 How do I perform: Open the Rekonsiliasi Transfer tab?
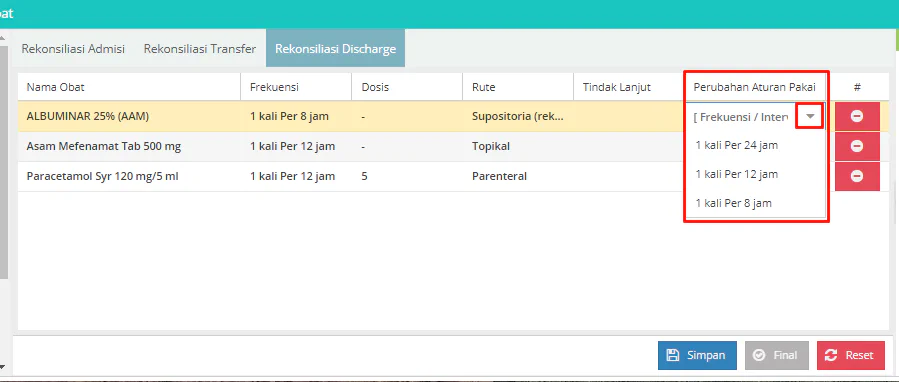(x=200, y=49)
